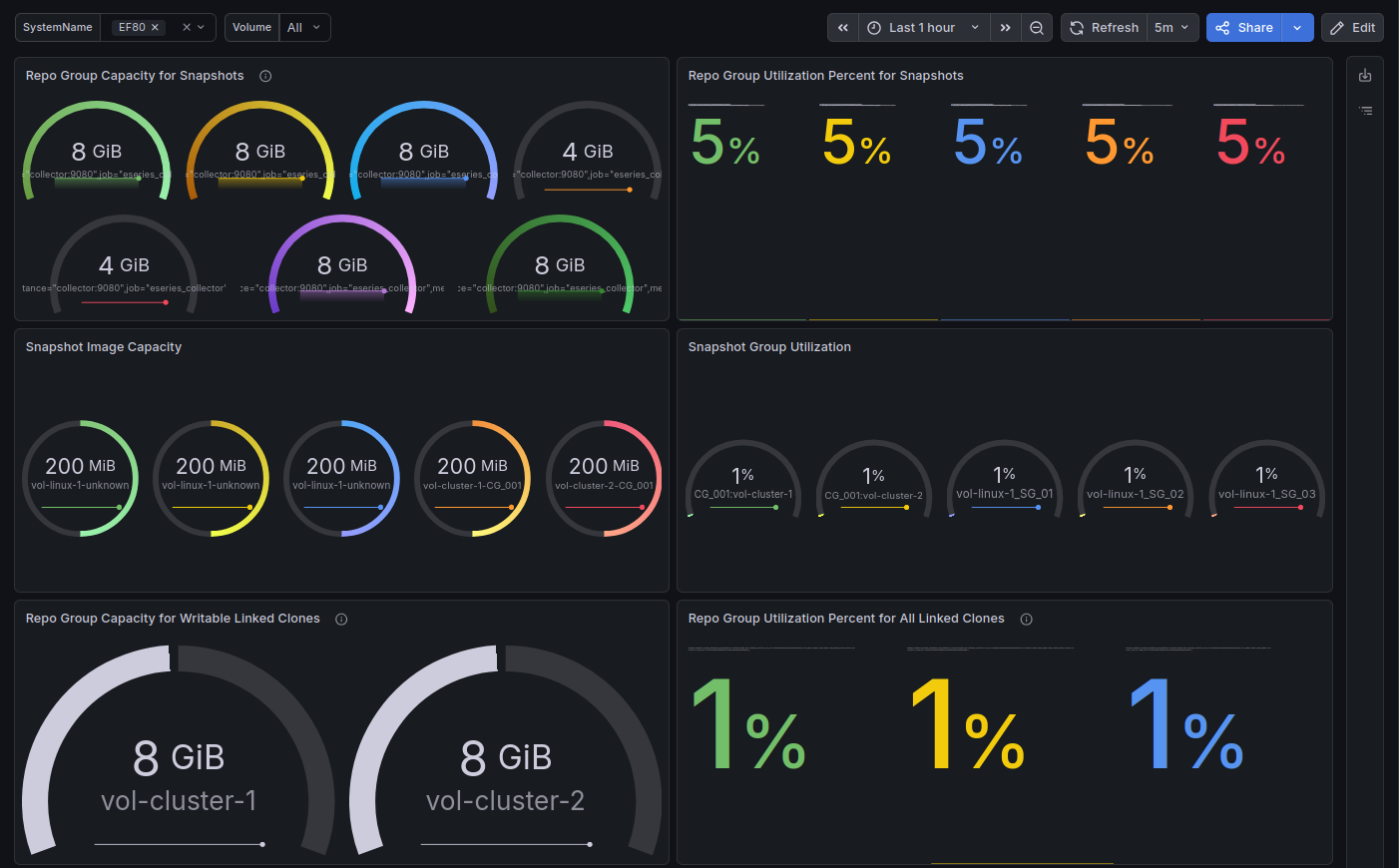This screenshot has height=868, width=1399.
Task: Click the vol-linux-1_SG_02 utilization gauge
Action: click(x=1136, y=480)
